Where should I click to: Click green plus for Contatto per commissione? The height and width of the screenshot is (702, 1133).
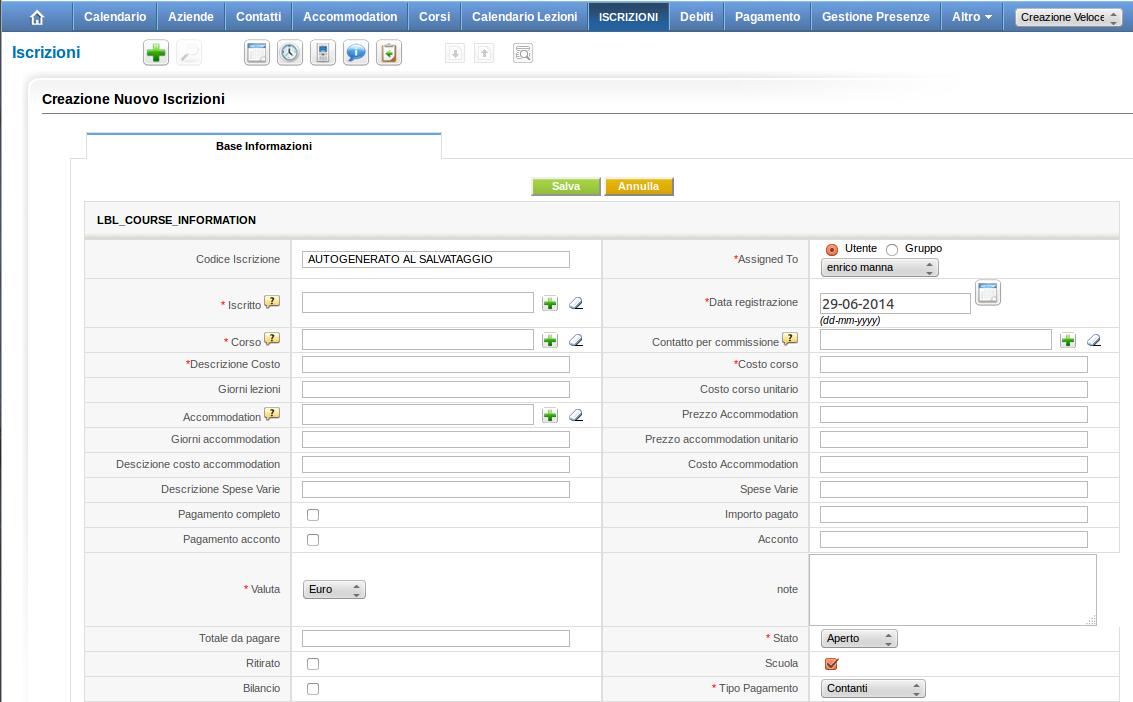(x=1068, y=340)
